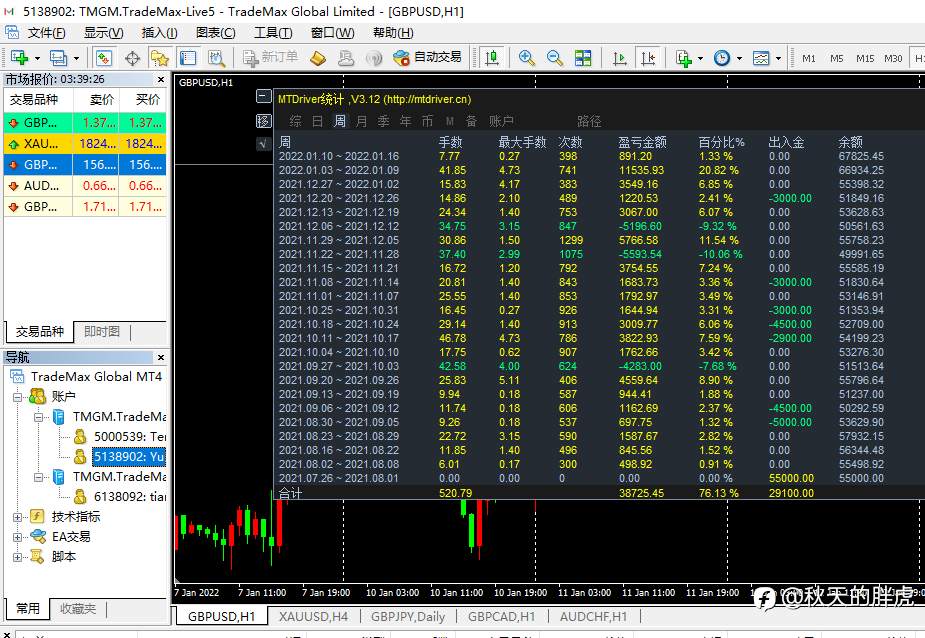This screenshot has height=638, width=925.
Task: Select the 月 statistics period button
Action: (x=362, y=121)
